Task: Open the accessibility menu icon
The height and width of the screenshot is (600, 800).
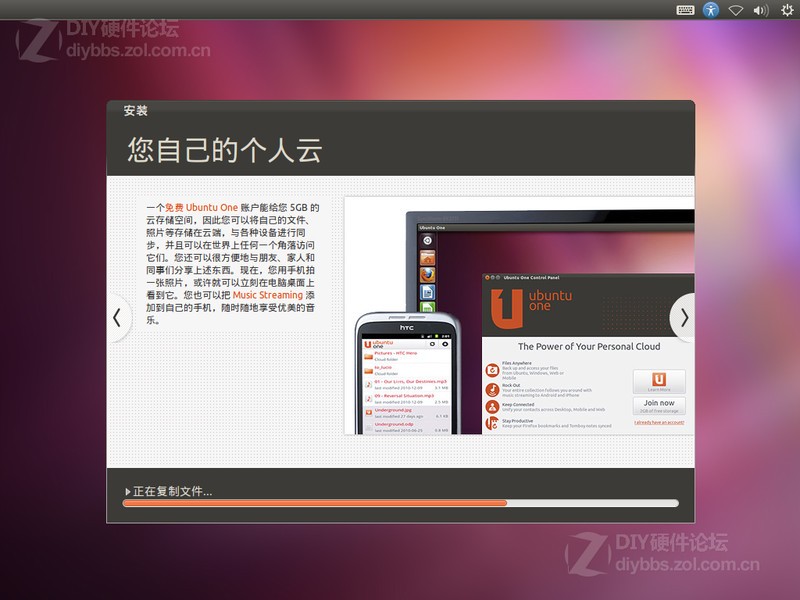Action: (711, 10)
